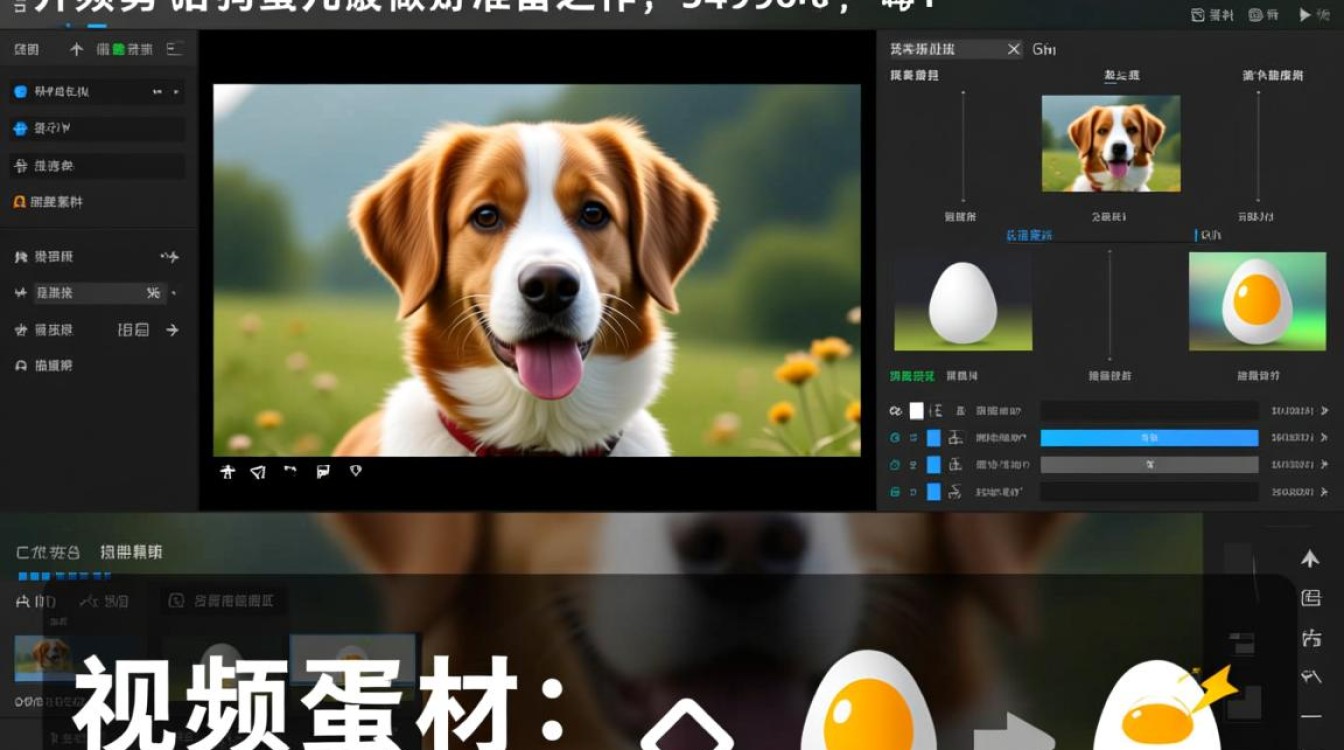1344x750 pixels.
Task: Click the green square icon in left panel header
Action: point(119,49)
